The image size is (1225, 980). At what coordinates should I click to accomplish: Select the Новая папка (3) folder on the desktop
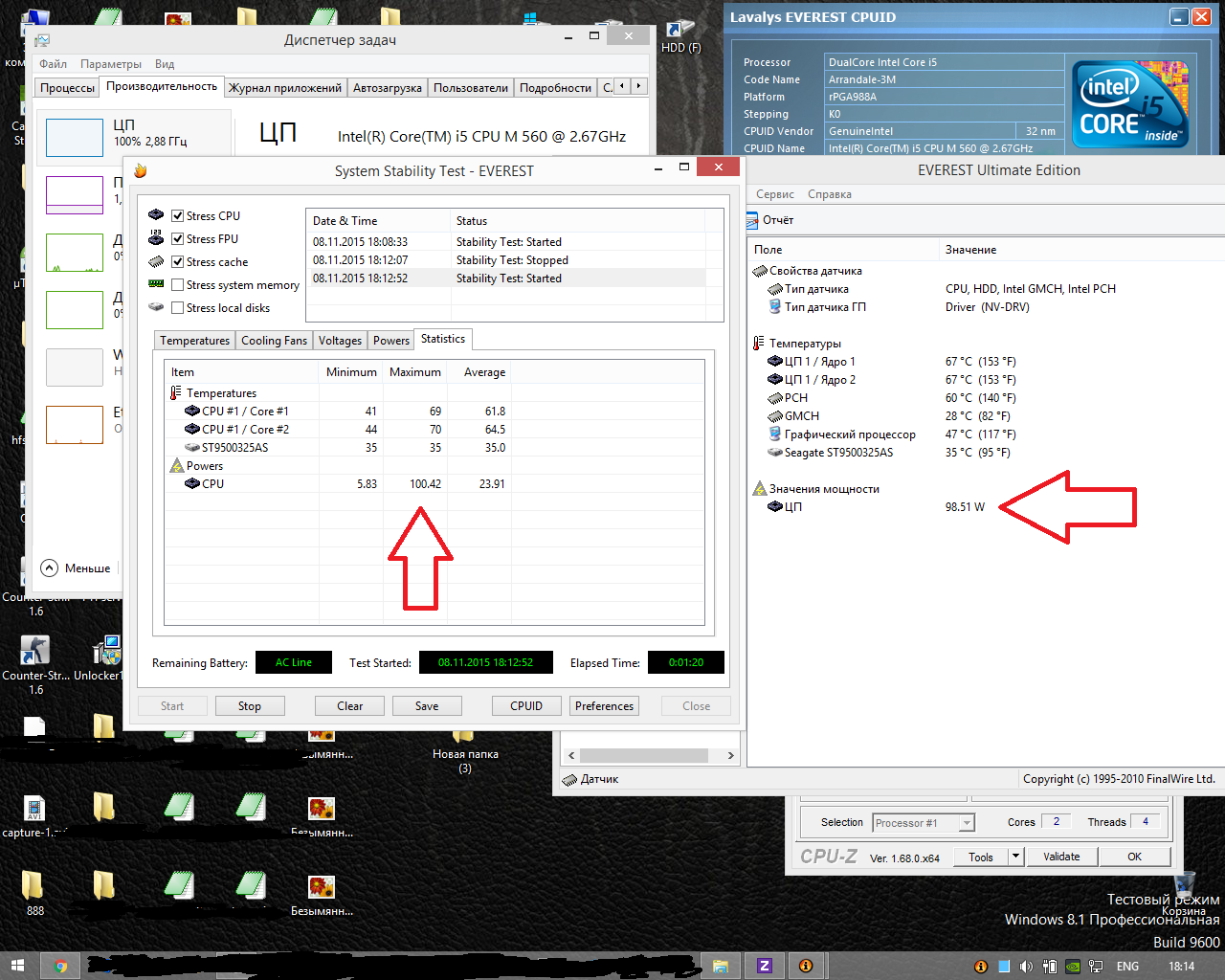click(x=464, y=752)
